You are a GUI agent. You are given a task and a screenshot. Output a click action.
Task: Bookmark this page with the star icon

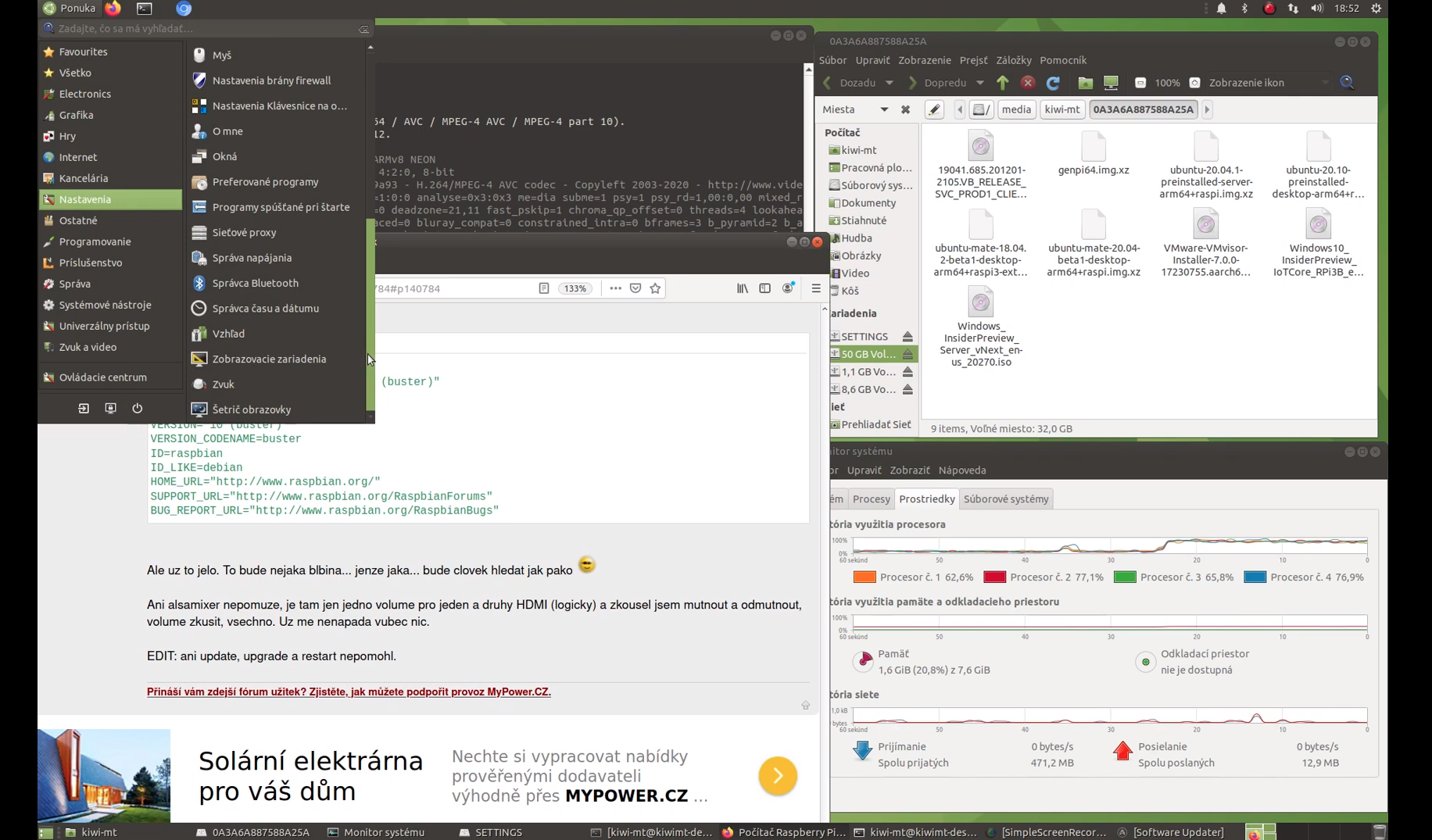(655, 288)
